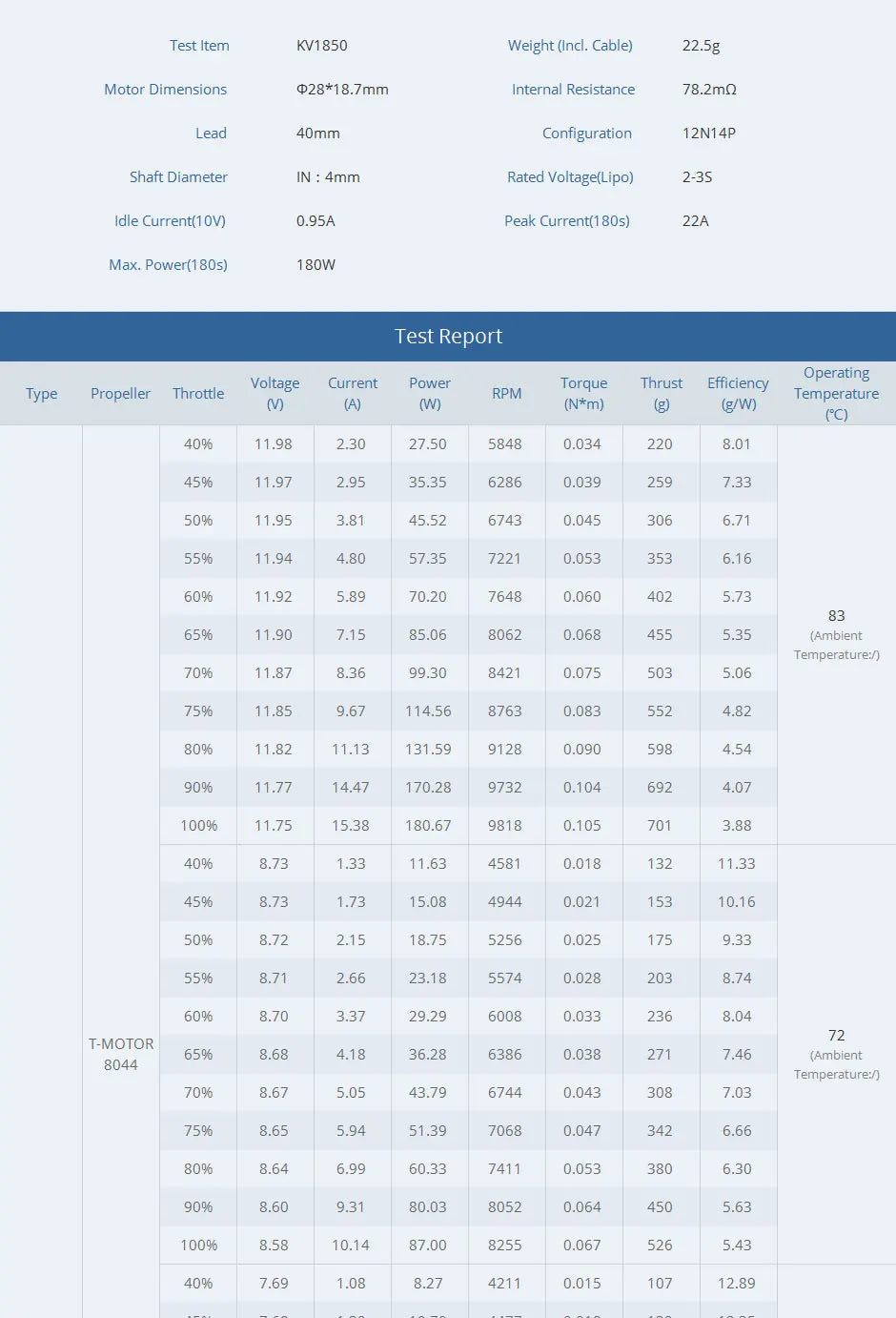Click the Torque (N*m) column header
Image resolution: width=896 pixels, height=1318 pixels.
[x=583, y=393]
